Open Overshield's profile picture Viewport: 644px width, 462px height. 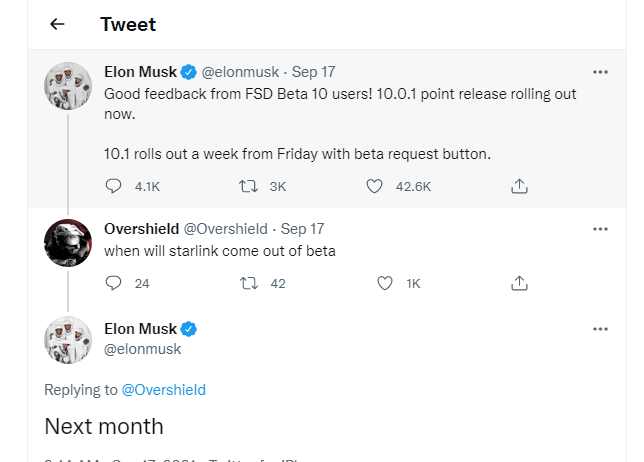(x=68, y=243)
